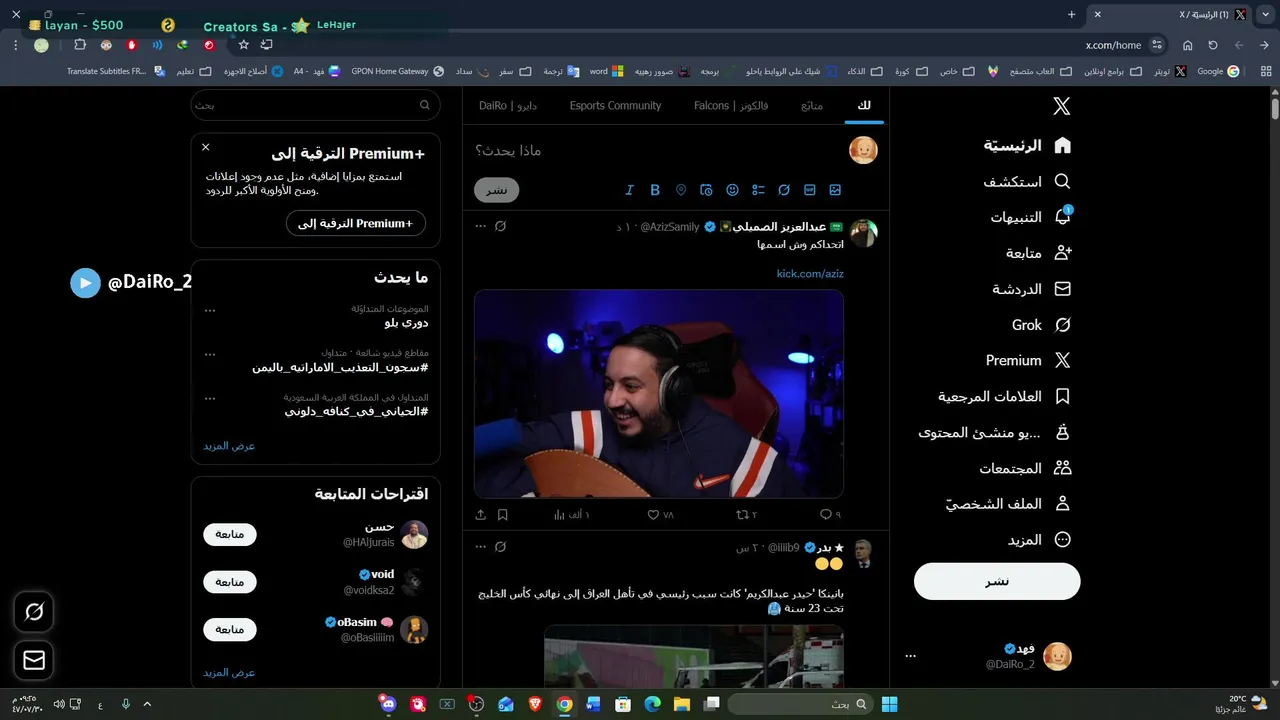Open the kick.com/aziz link
This screenshot has width=1280, height=720.
[x=810, y=273]
